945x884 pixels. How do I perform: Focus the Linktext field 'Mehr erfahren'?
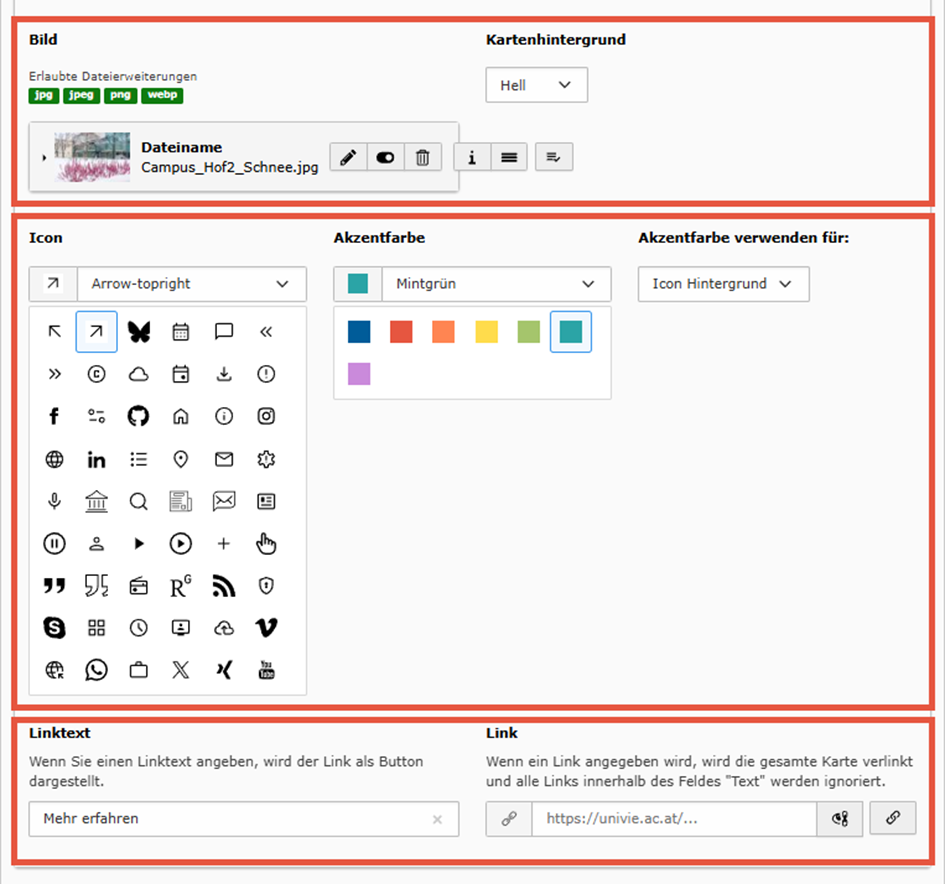click(244, 818)
